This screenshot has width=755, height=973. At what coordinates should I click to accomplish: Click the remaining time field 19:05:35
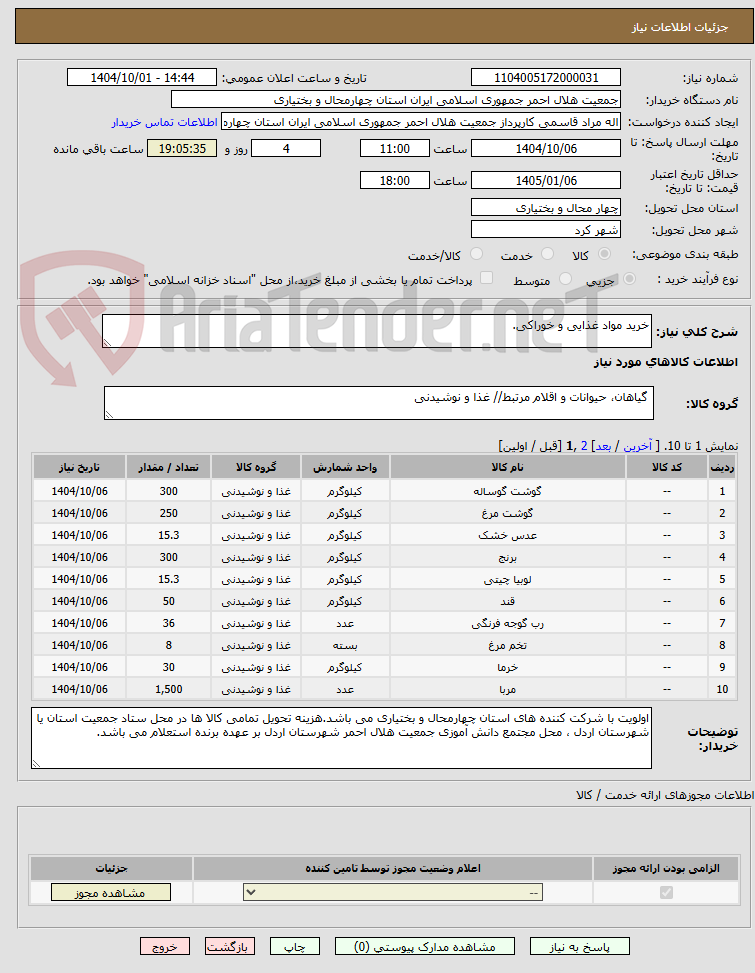[182, 148]
